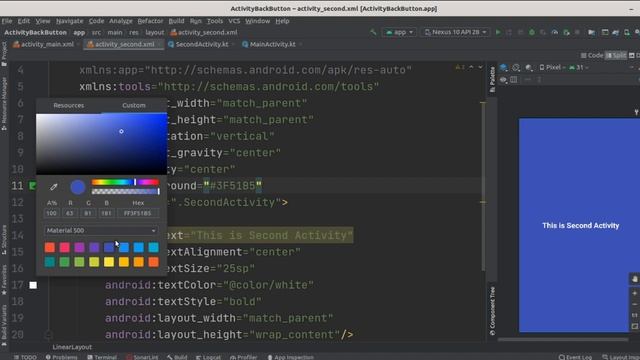
Task: Open the app run configuration dropdown
Action: [x=399, y=32]
